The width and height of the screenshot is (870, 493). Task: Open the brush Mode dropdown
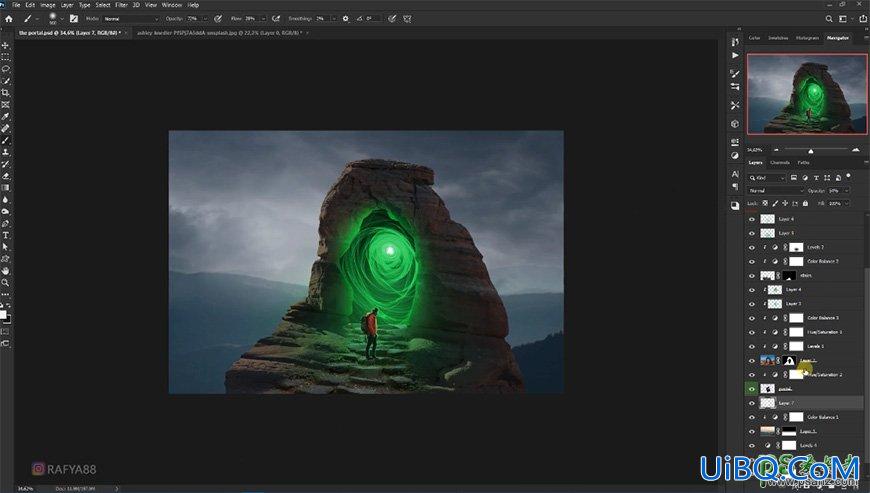[x=131, y=18]
